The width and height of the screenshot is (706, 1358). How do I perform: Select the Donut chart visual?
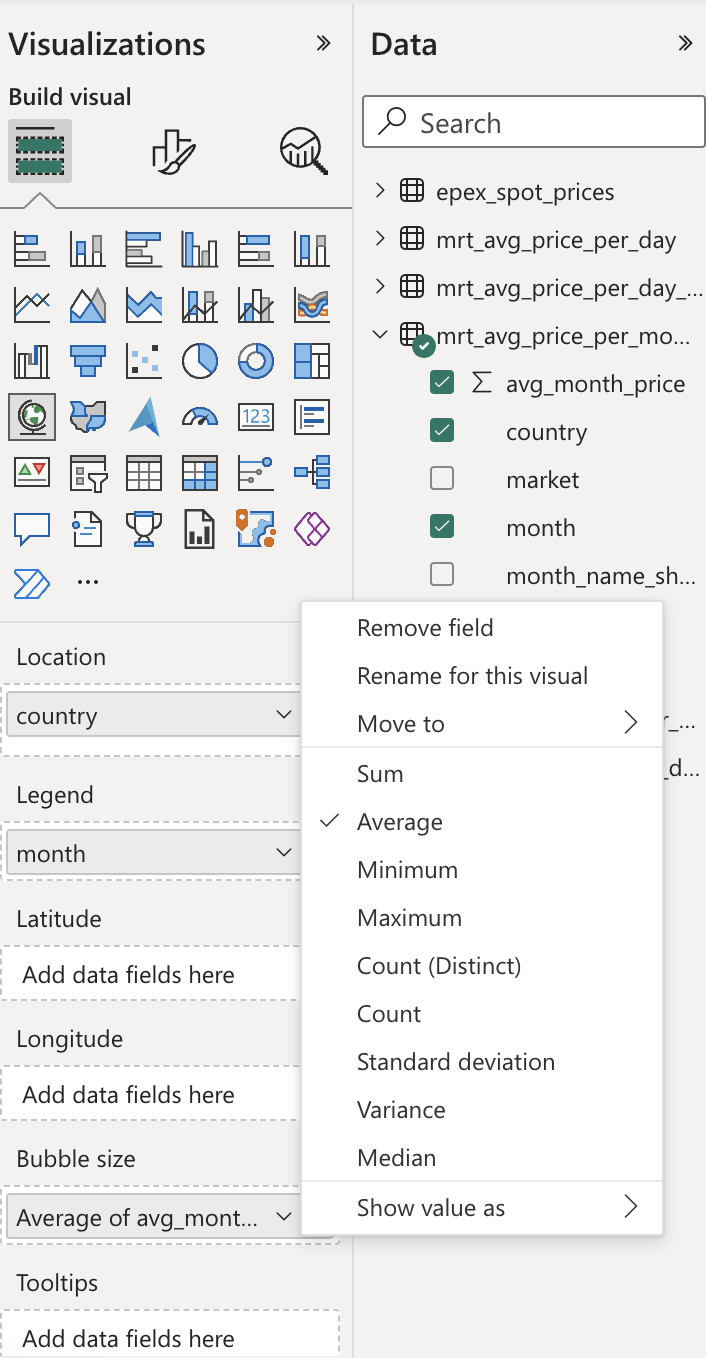coord(255,360)
